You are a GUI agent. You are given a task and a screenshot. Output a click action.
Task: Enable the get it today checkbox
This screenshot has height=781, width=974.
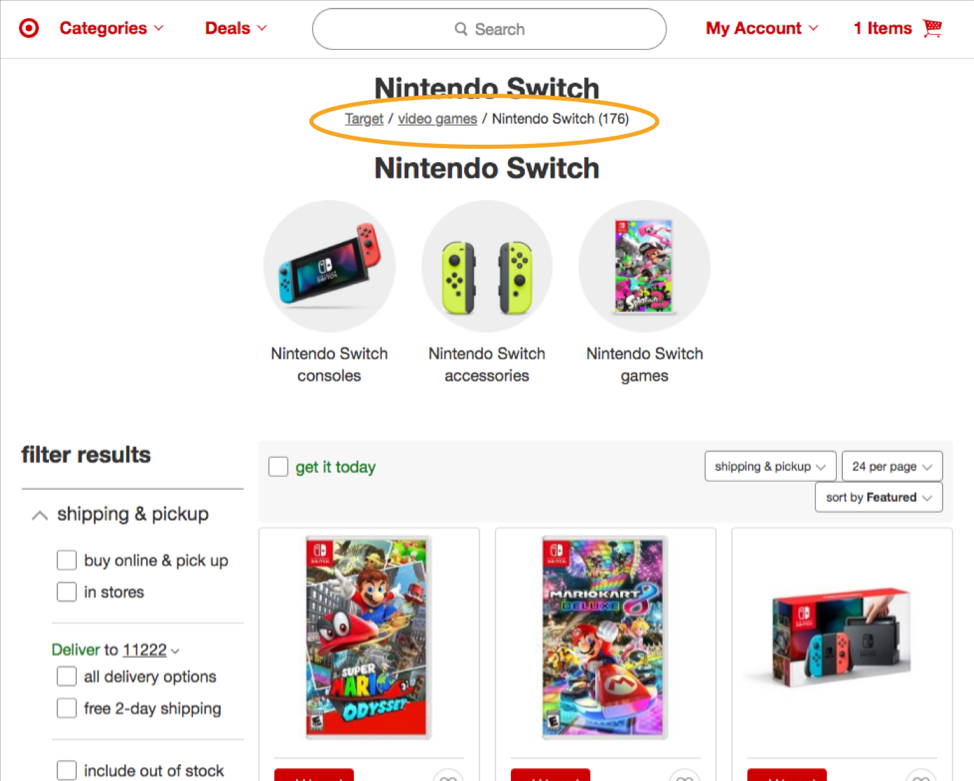tap(278, 467)
